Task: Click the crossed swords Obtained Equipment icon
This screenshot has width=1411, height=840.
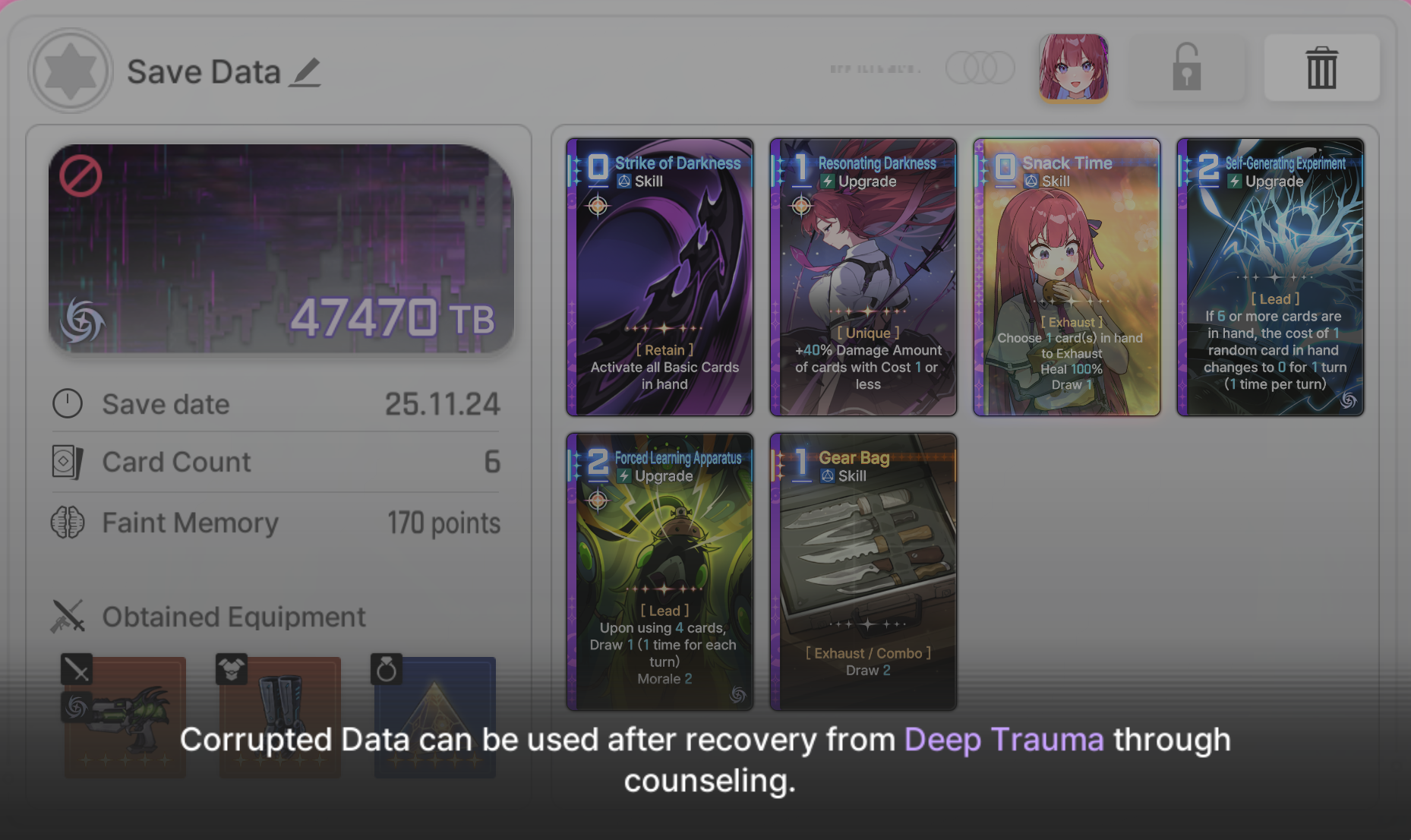Action: point(68,617)
